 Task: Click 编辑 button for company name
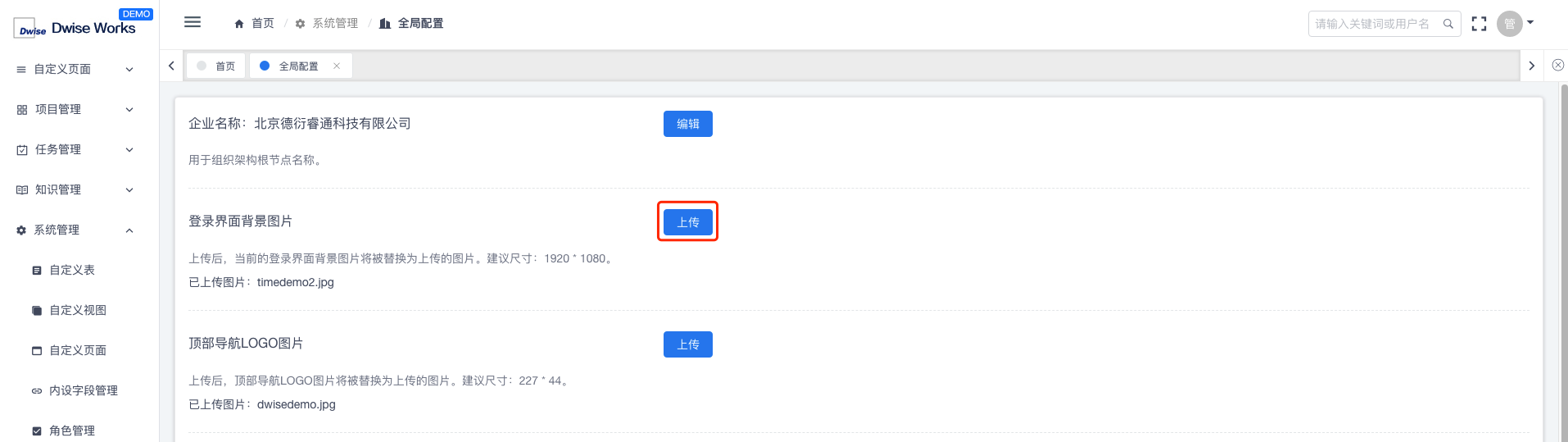(688, 124)
